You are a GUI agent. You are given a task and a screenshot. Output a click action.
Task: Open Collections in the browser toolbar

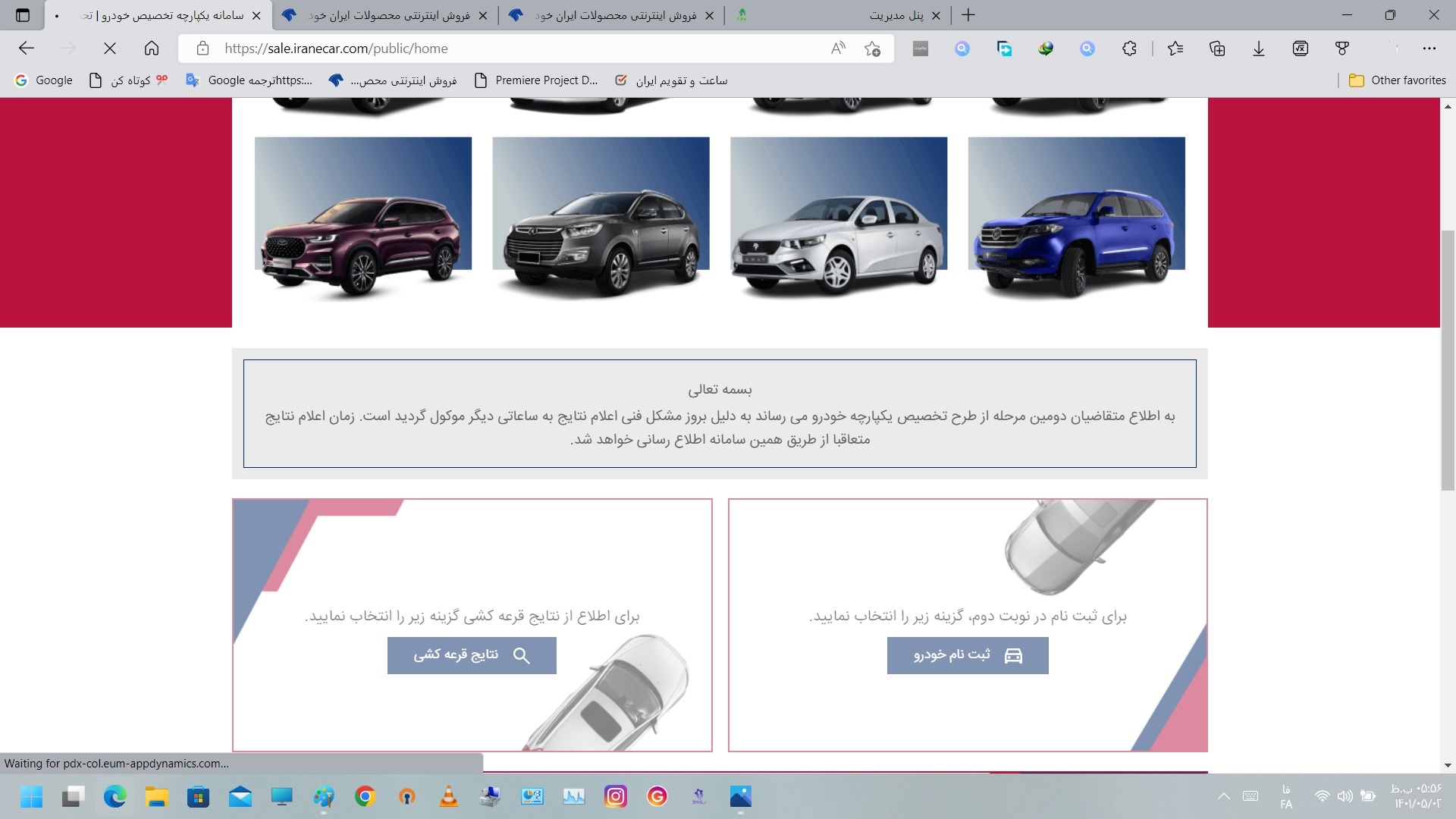(1218, 48)
